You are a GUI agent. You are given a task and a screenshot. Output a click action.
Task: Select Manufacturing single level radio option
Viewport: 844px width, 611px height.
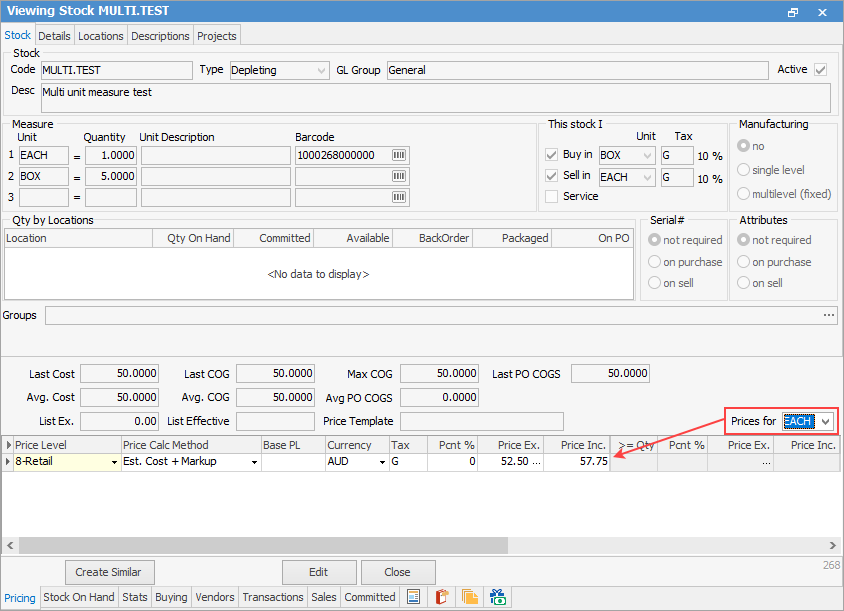pyautogui.click(x=744, y=170)
